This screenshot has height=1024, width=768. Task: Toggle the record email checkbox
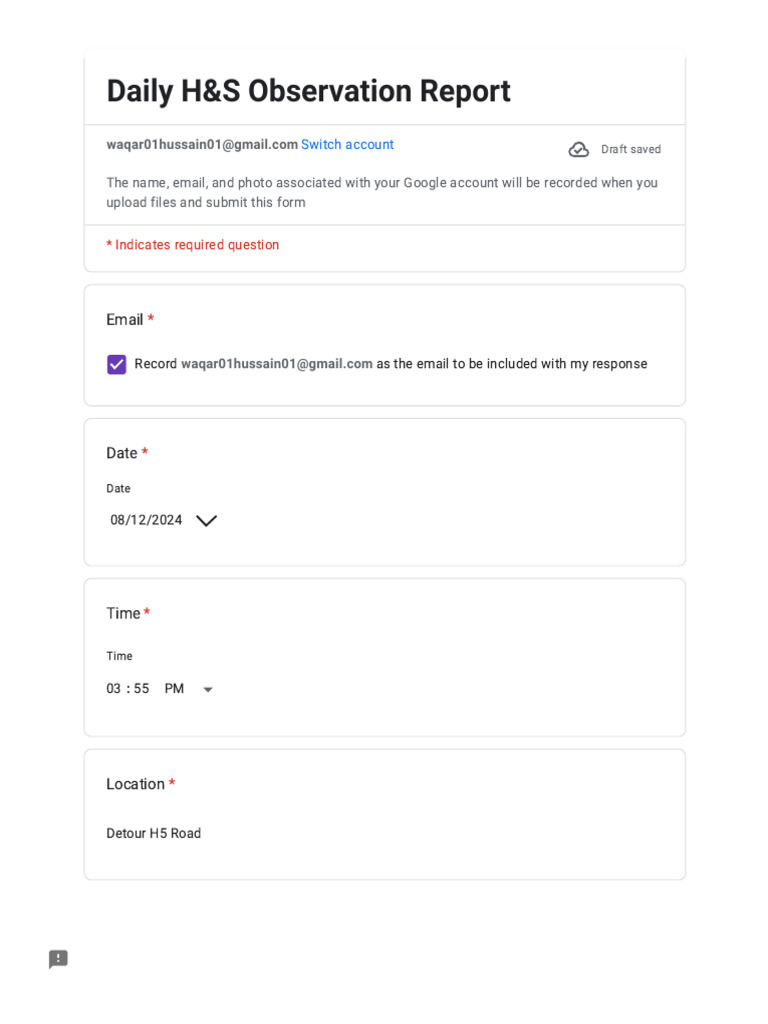[117, 364]
